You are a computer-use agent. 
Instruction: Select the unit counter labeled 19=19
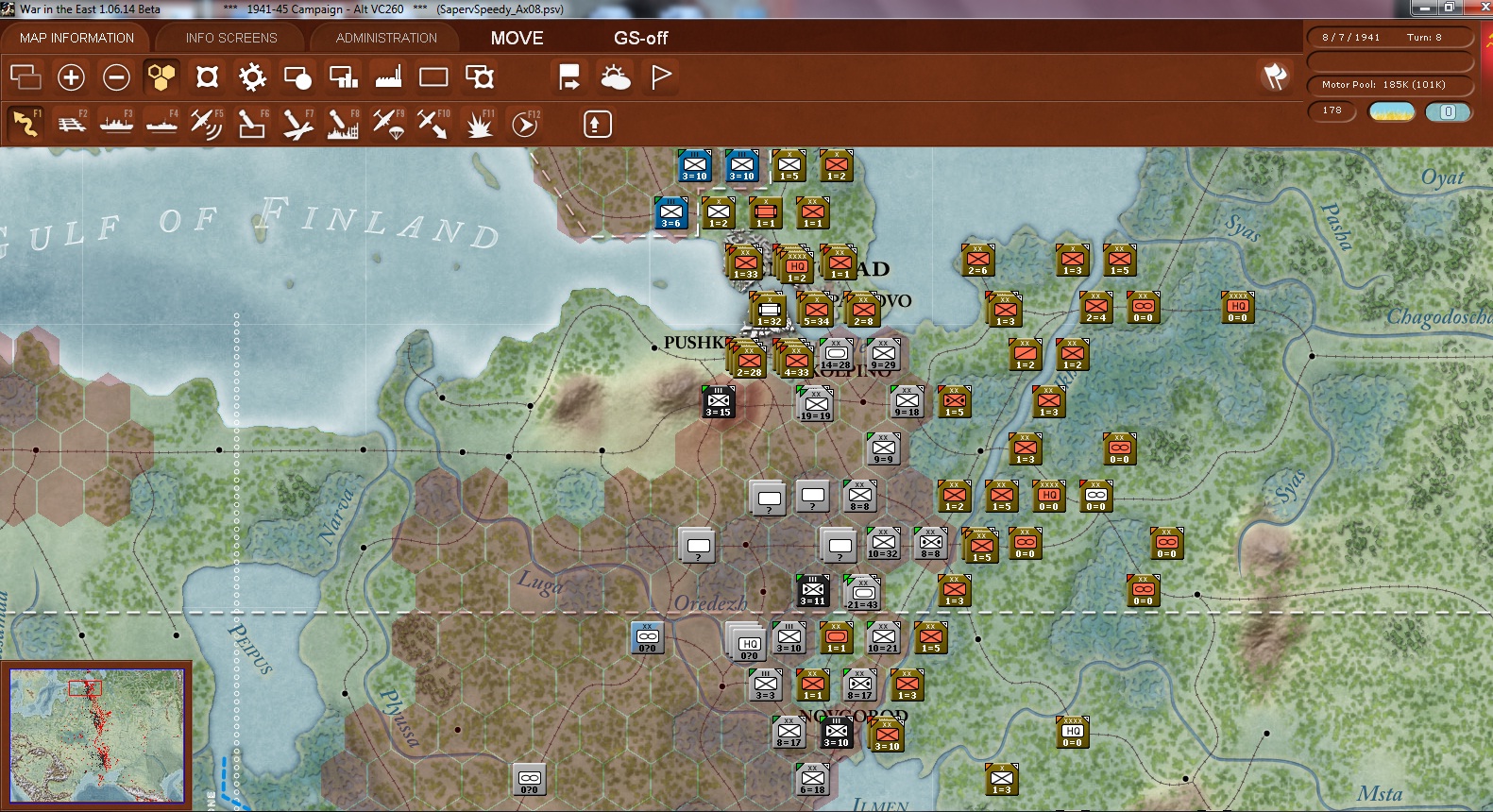pos(815,404)
